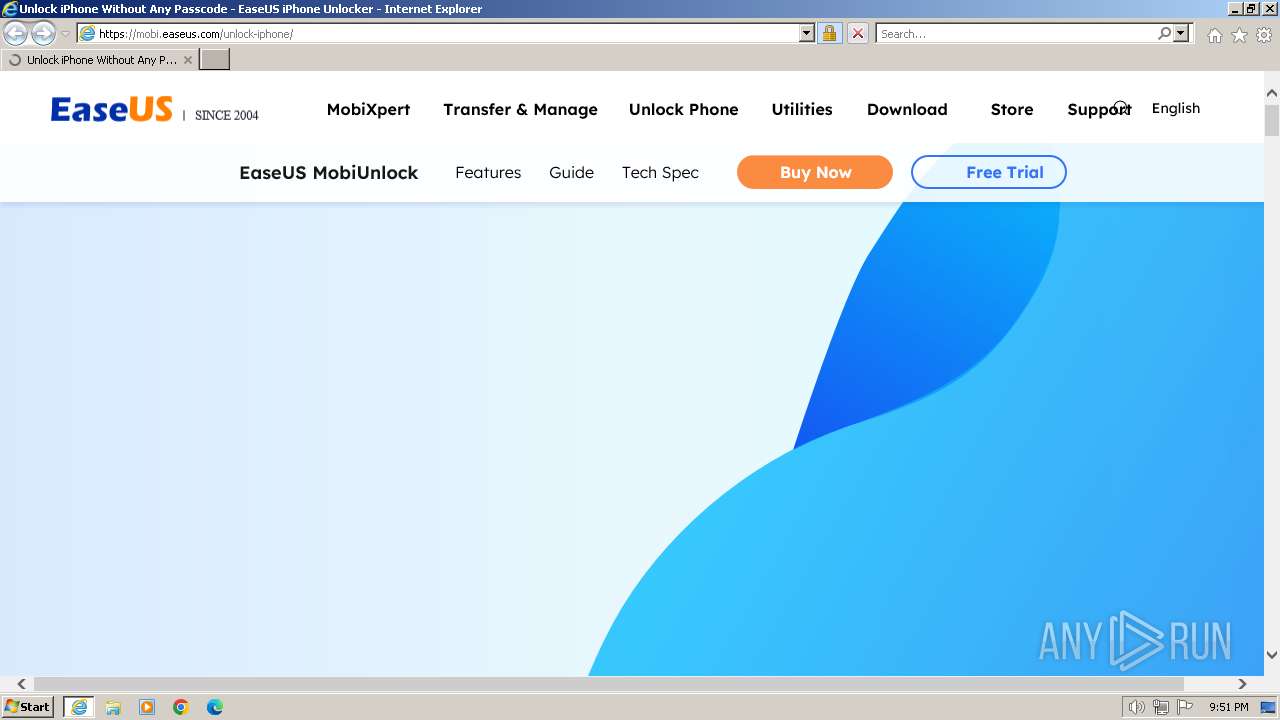Open the Utilities menu

[x=802, y=110]
